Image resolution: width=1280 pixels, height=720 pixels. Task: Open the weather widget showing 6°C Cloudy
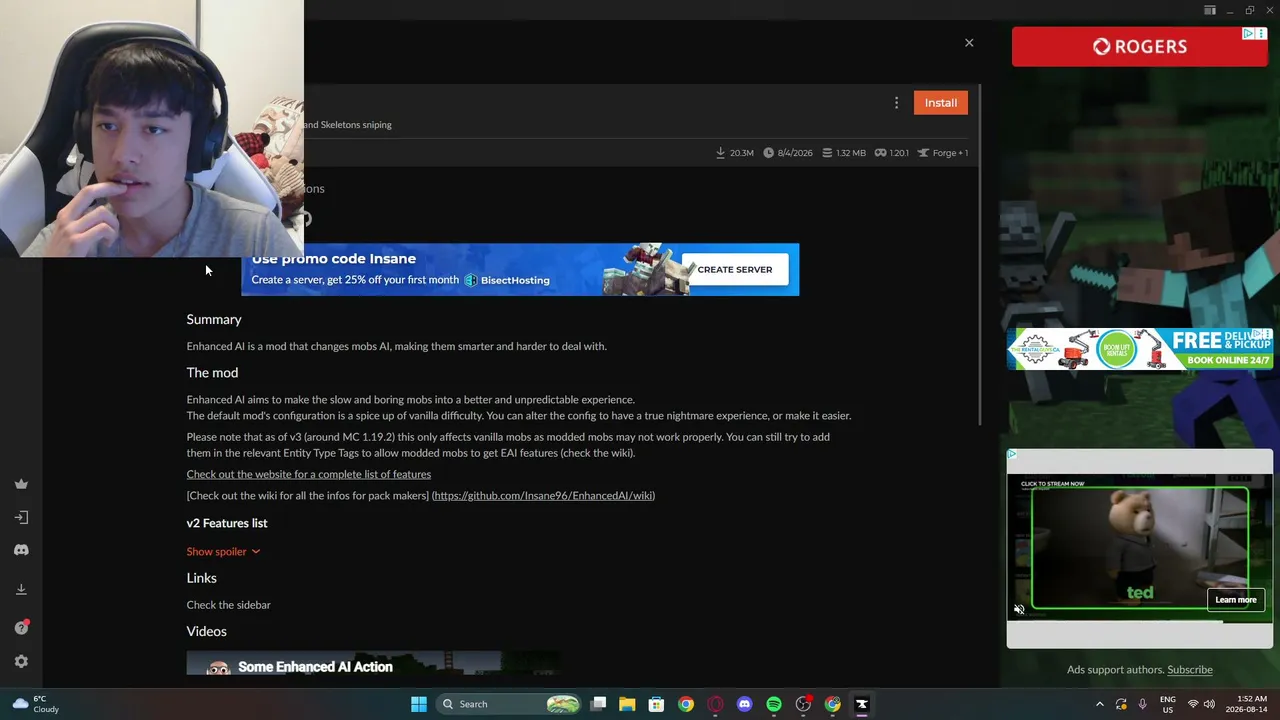point(36,704)
